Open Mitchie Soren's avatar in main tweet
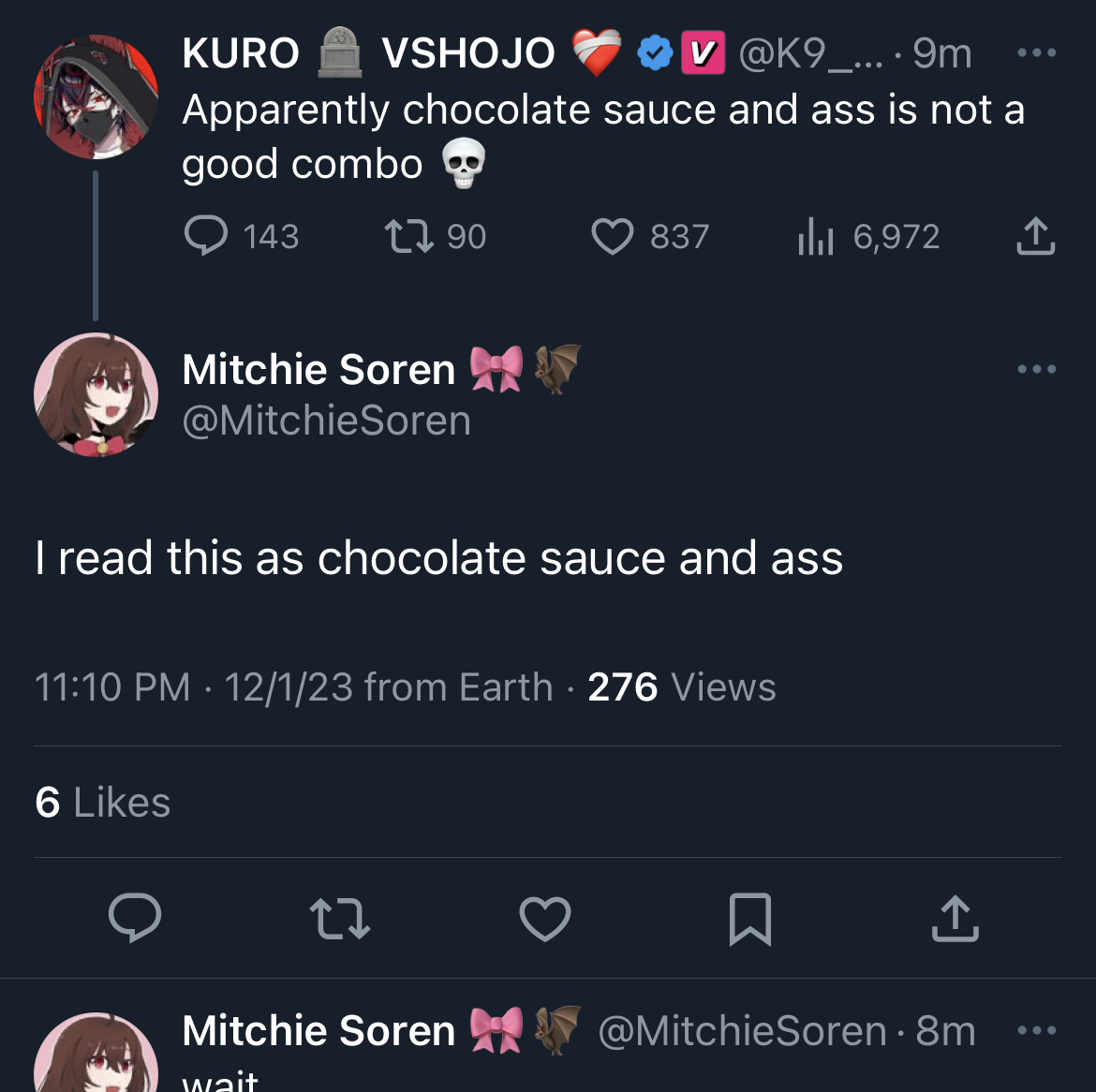The image size is (1096, 1092). (96, 394)
